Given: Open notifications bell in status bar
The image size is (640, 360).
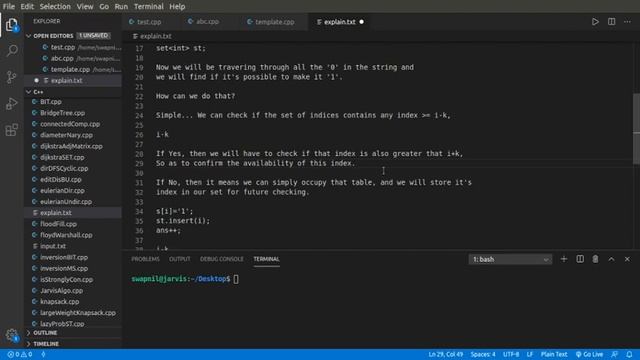Looking at the screenshot, I should [629, 354].
